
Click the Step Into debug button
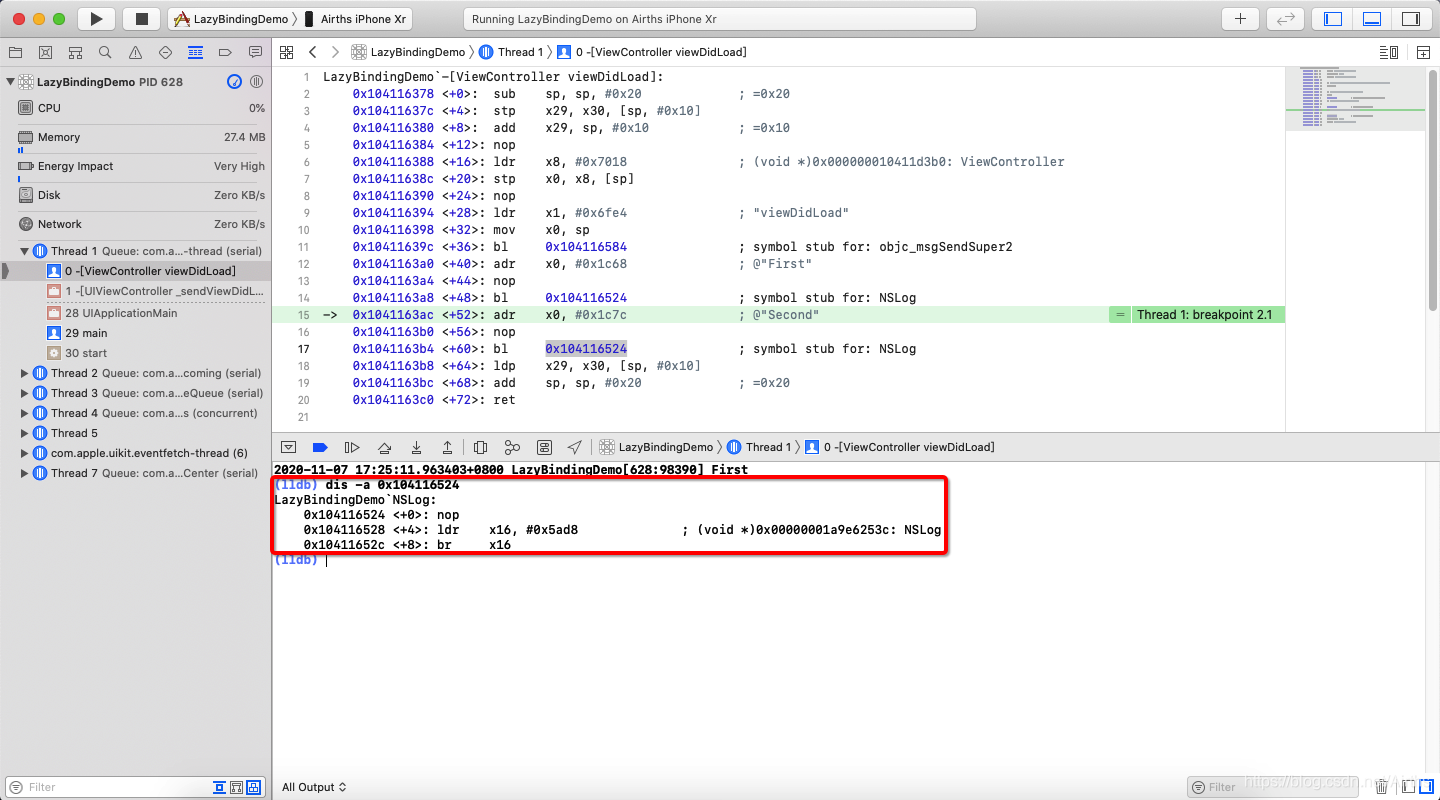tap(416, 447)
